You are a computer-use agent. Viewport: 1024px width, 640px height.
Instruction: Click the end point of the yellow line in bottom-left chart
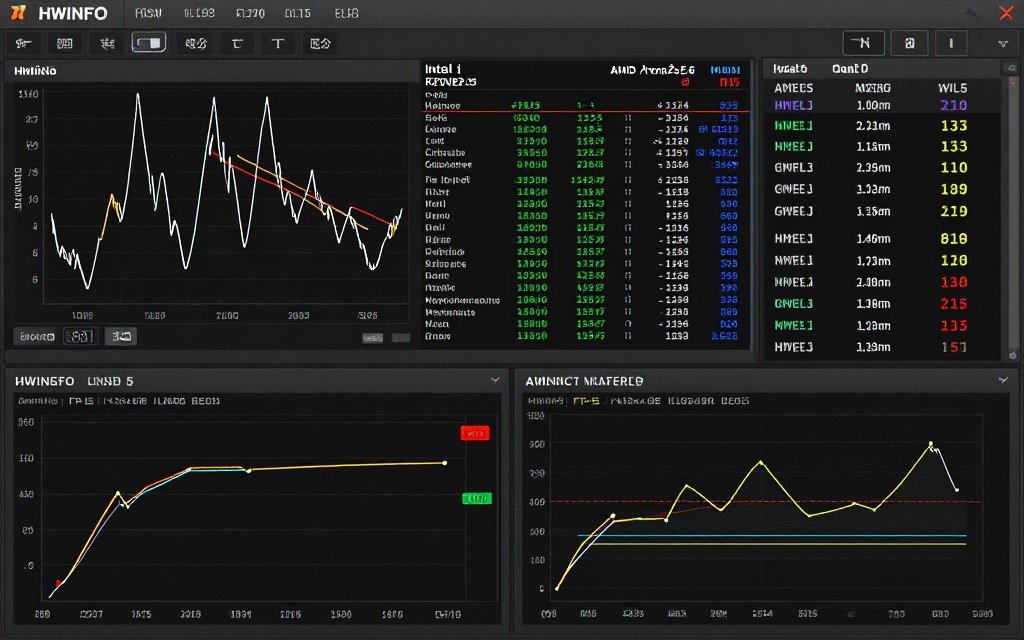coord(445,463)
